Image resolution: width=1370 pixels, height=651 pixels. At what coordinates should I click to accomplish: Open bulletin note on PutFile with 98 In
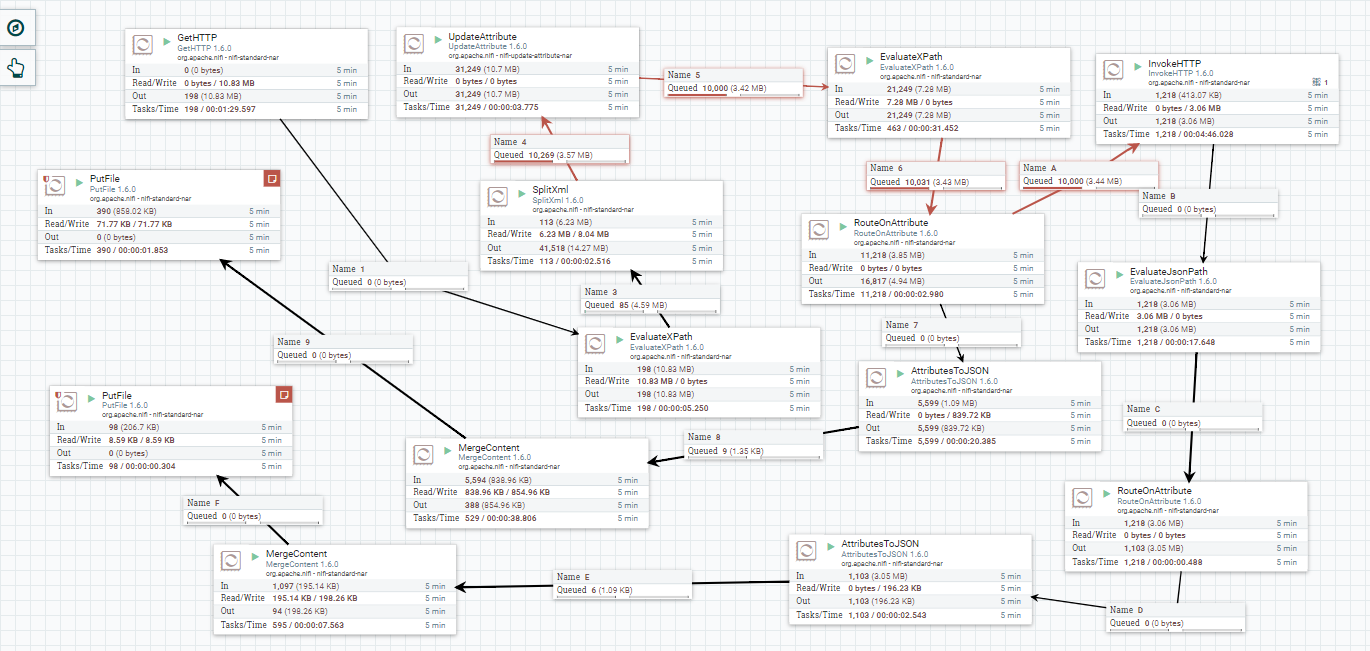(284, 394)
